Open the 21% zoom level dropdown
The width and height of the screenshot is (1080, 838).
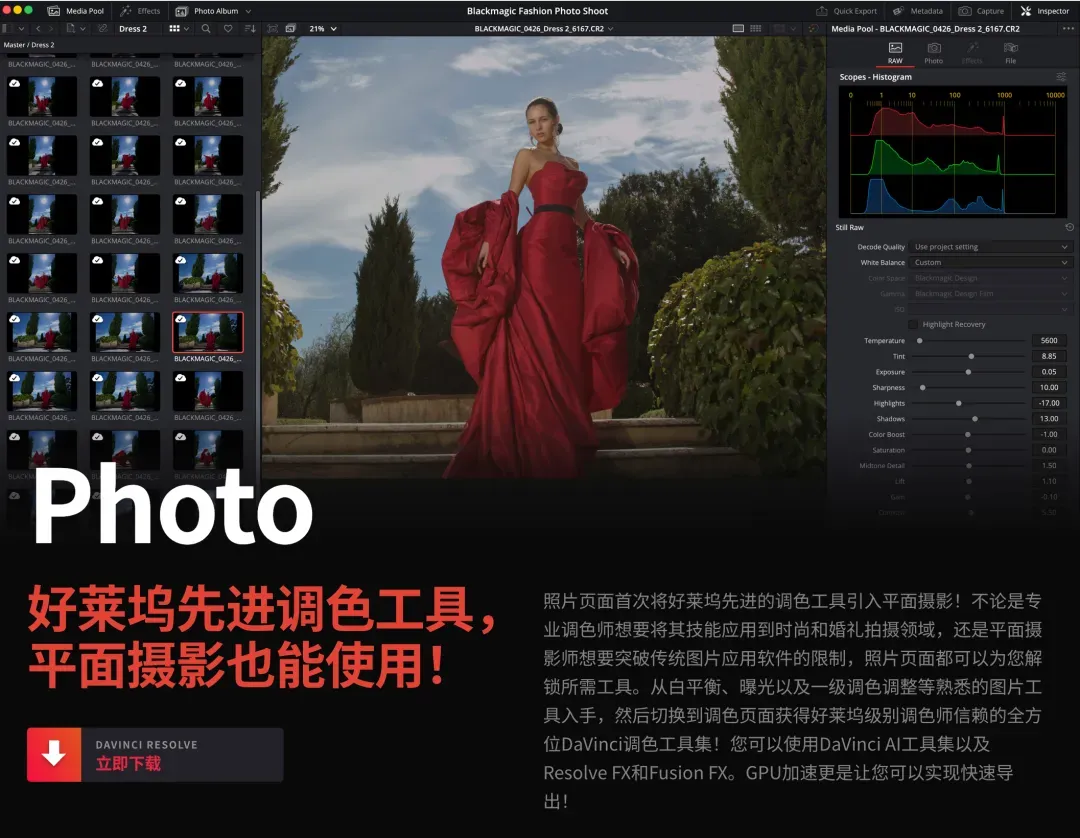pos(323,29)
